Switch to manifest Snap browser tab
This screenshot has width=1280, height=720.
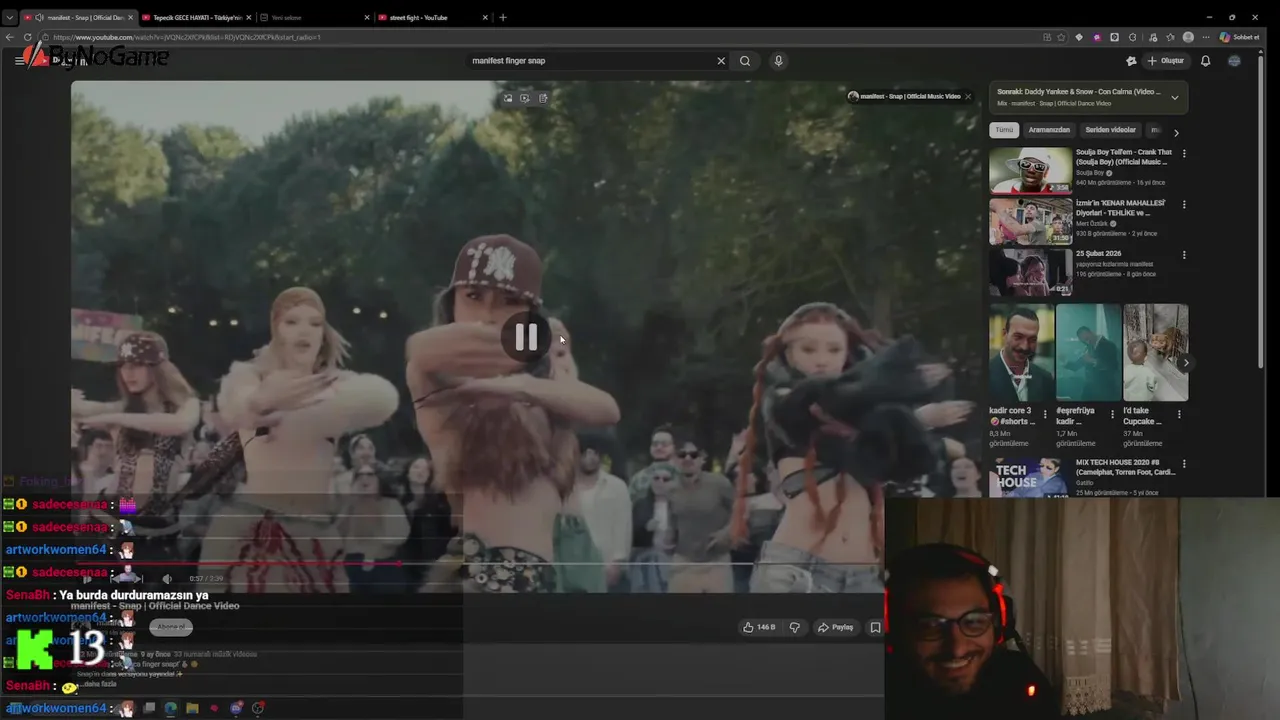78,17
